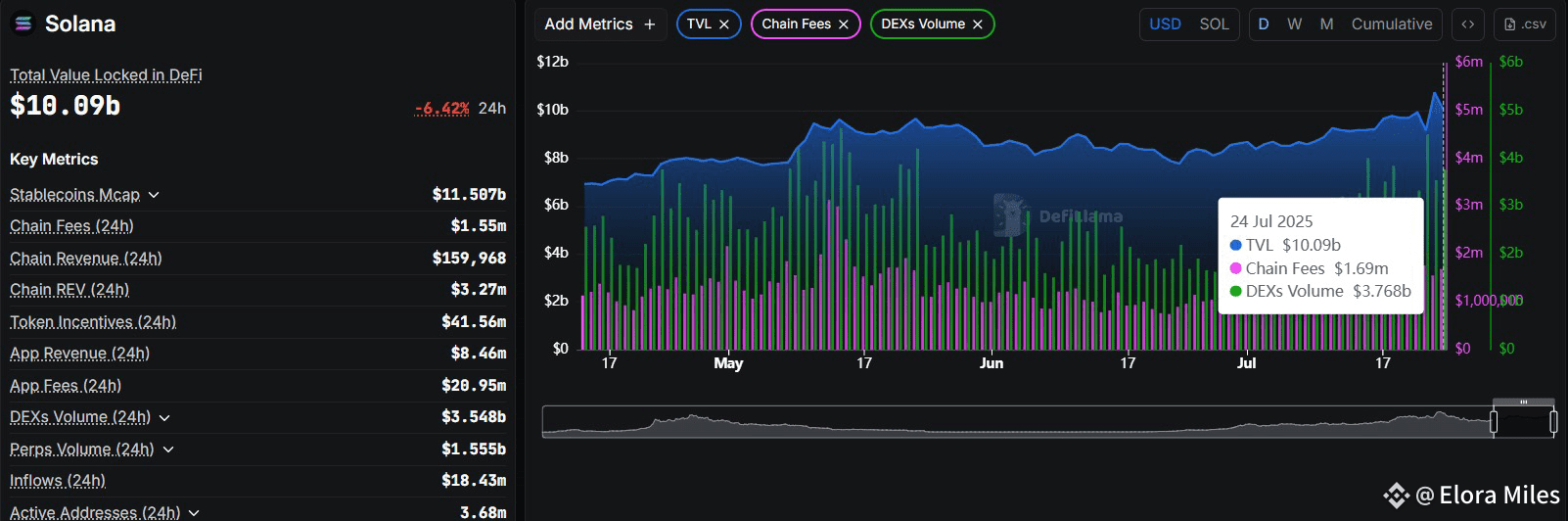Click the Chain Fees (24h) label
1568x521 pixels.
click(71, 226)
